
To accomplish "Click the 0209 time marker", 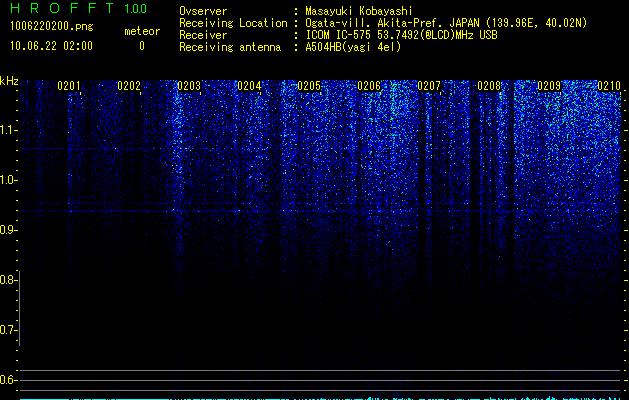I will [x=549, y=86].
